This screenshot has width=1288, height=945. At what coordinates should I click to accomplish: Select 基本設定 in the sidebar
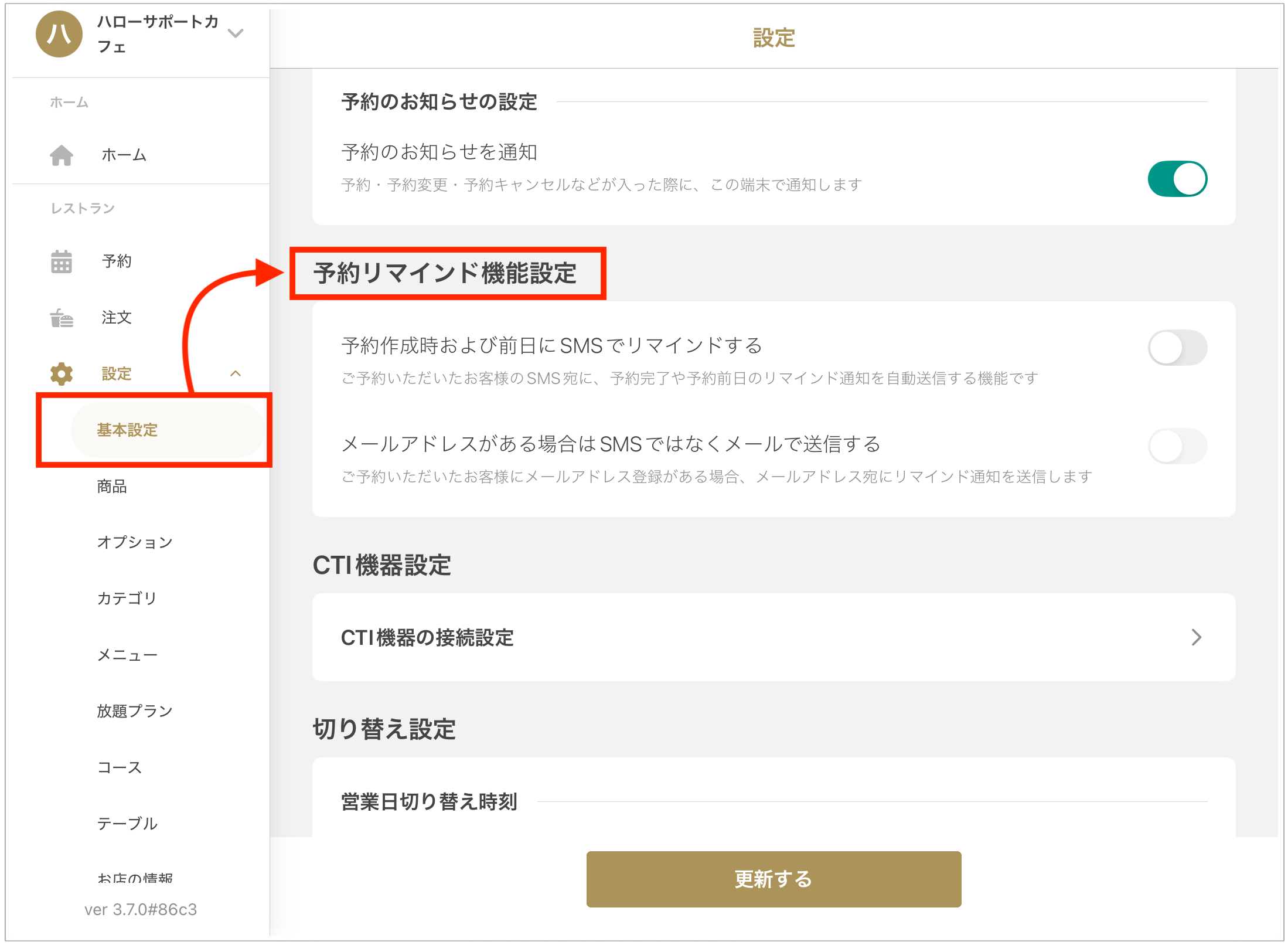tap(127, 430)
